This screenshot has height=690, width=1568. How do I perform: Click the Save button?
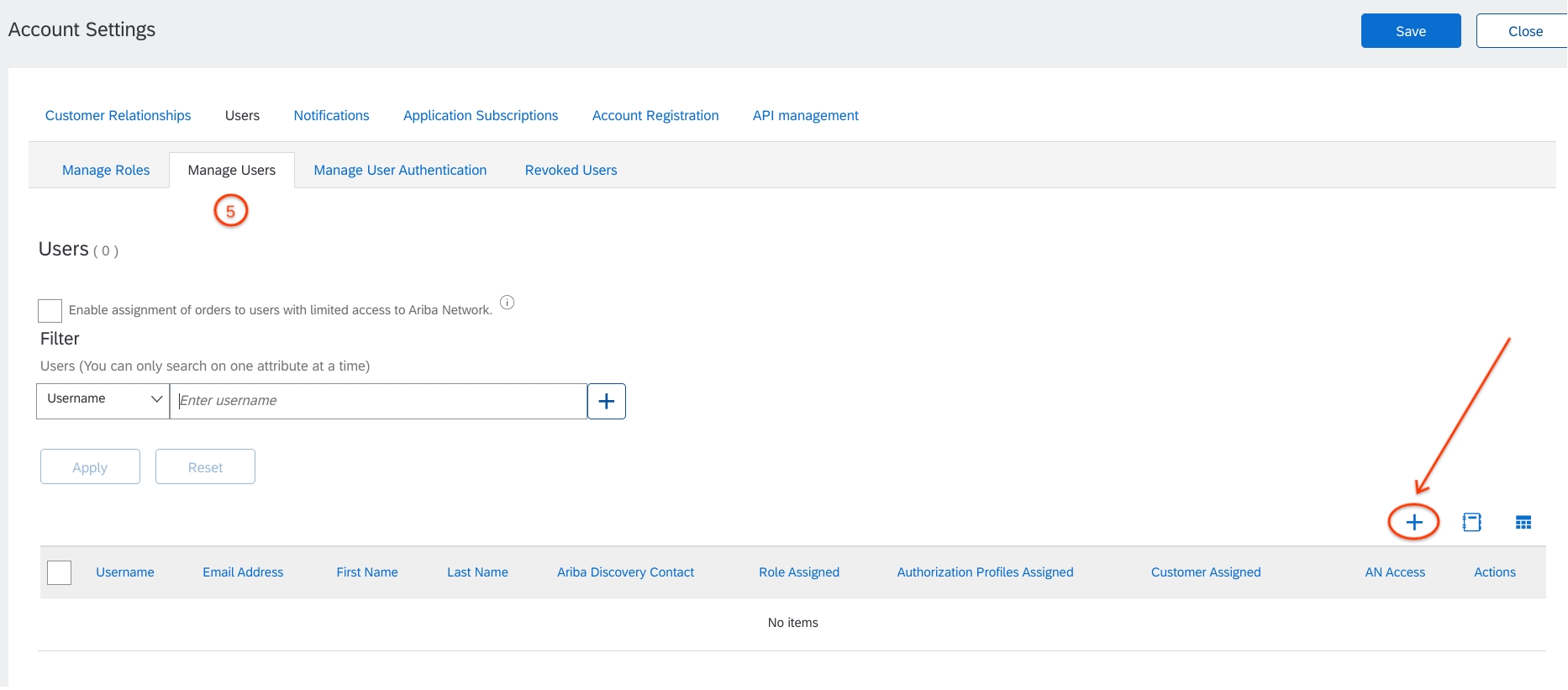pos(1411,31)
